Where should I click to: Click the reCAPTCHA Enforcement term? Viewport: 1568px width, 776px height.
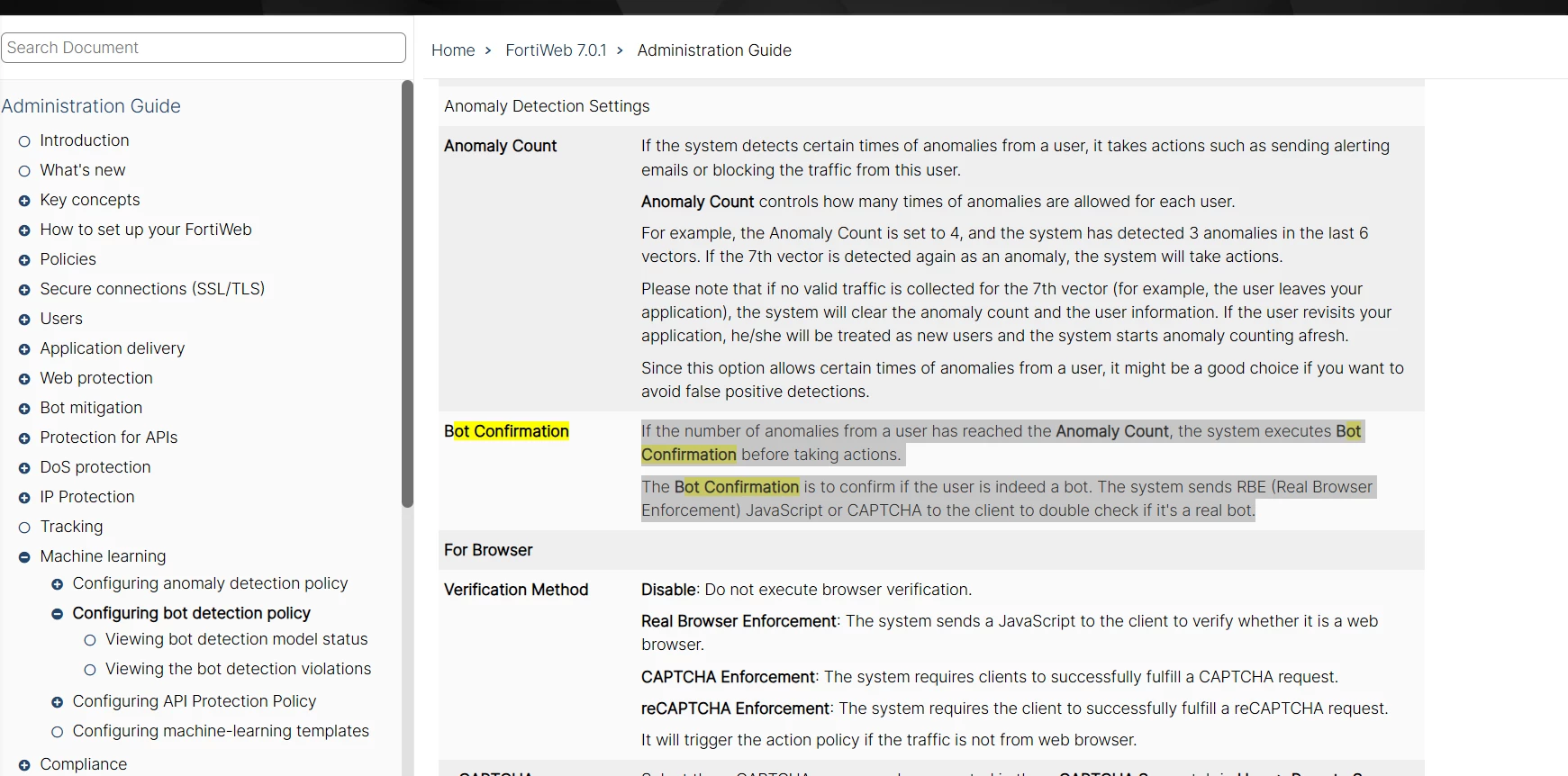coord(735,708)
